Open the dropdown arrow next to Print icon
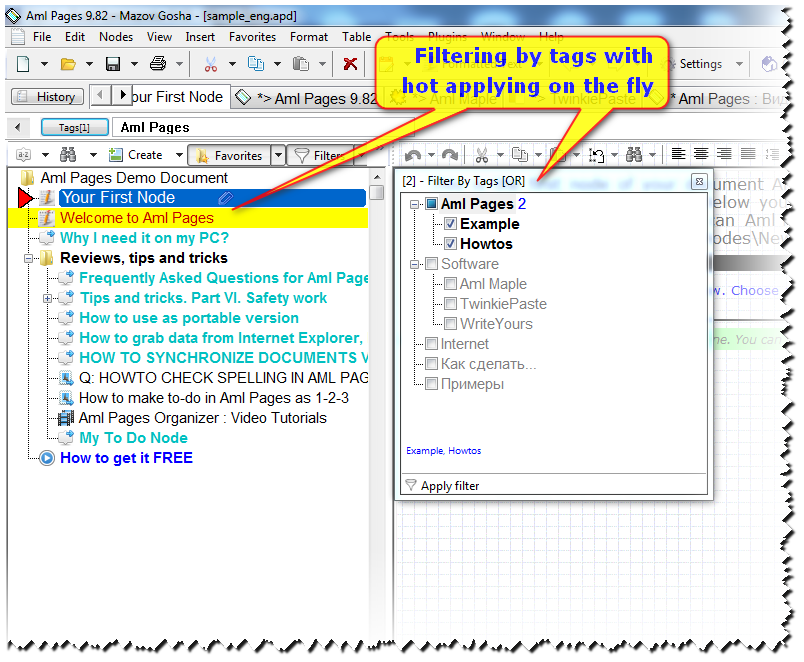804x662 pixels. pyautogui.click(x=179, y=64)
